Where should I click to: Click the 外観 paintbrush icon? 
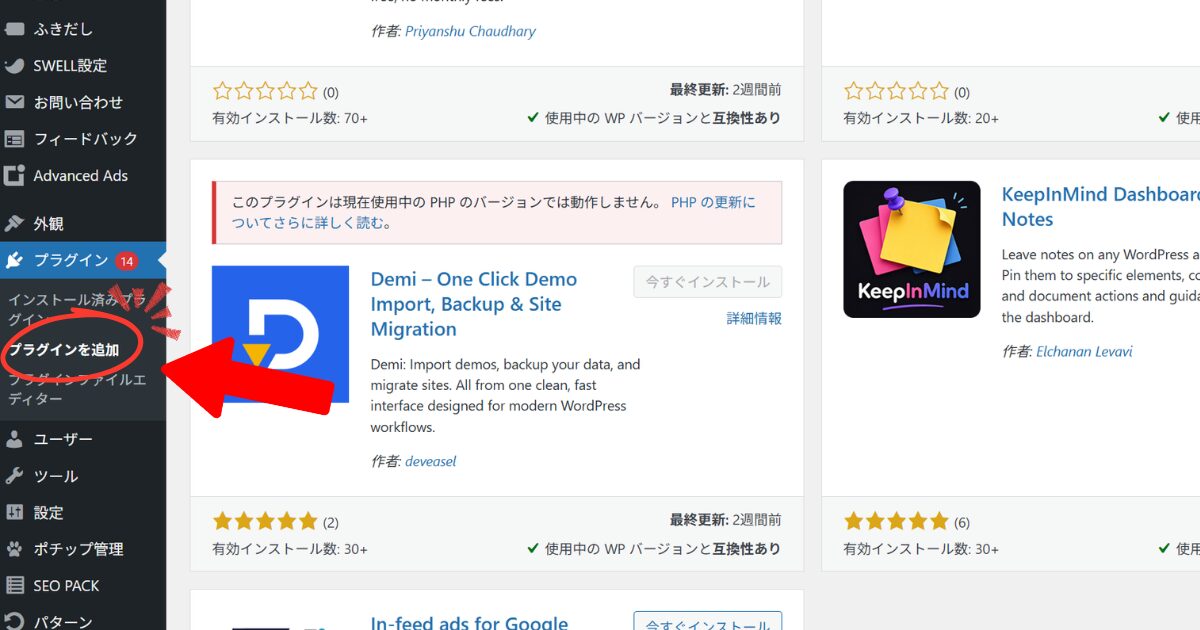(14, 224)
